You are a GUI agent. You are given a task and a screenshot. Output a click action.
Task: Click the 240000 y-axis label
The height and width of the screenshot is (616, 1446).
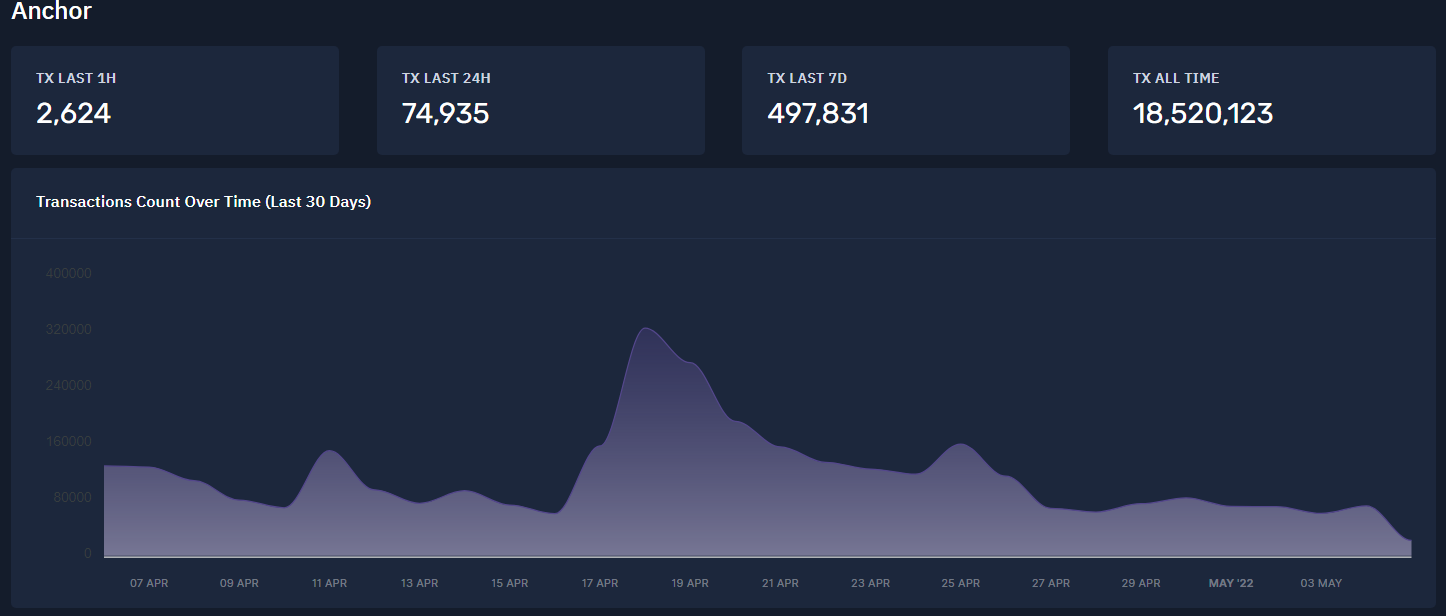click(69, 386)
